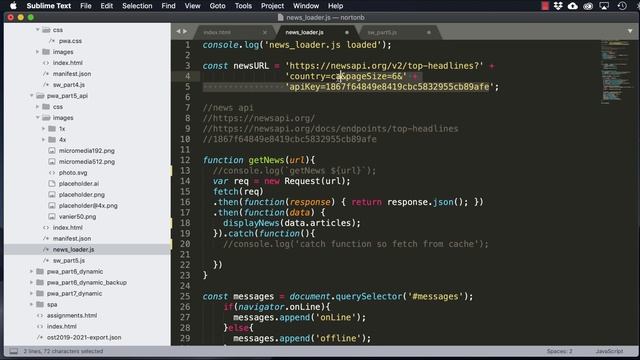Open the Apple menu

tap(13, 6)
